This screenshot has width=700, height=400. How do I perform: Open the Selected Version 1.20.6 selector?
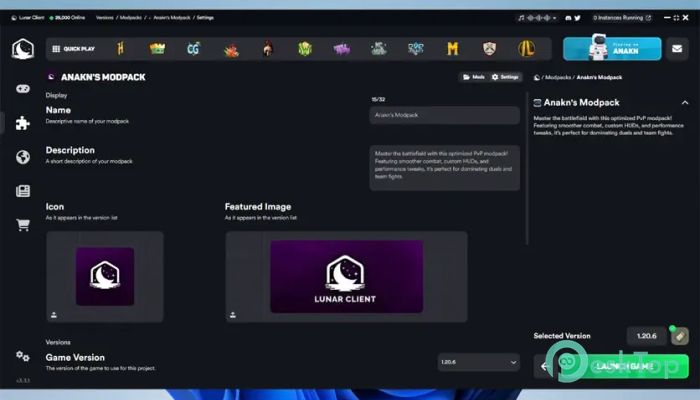point(646,336)
